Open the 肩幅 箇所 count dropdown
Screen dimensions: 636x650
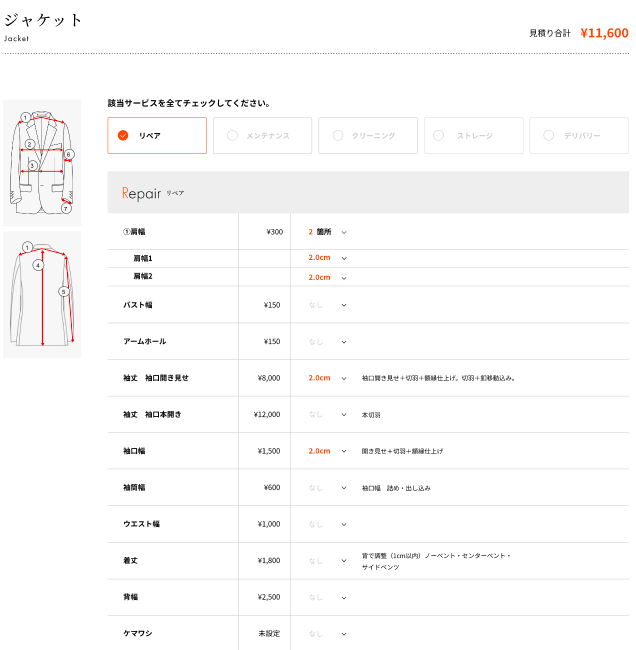click(x=328, y=232)
